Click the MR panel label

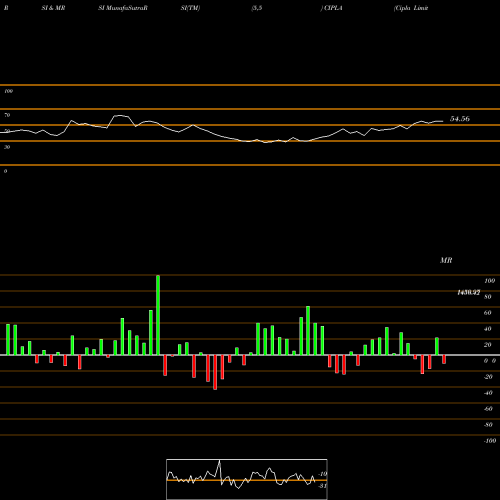pos(446,260)
